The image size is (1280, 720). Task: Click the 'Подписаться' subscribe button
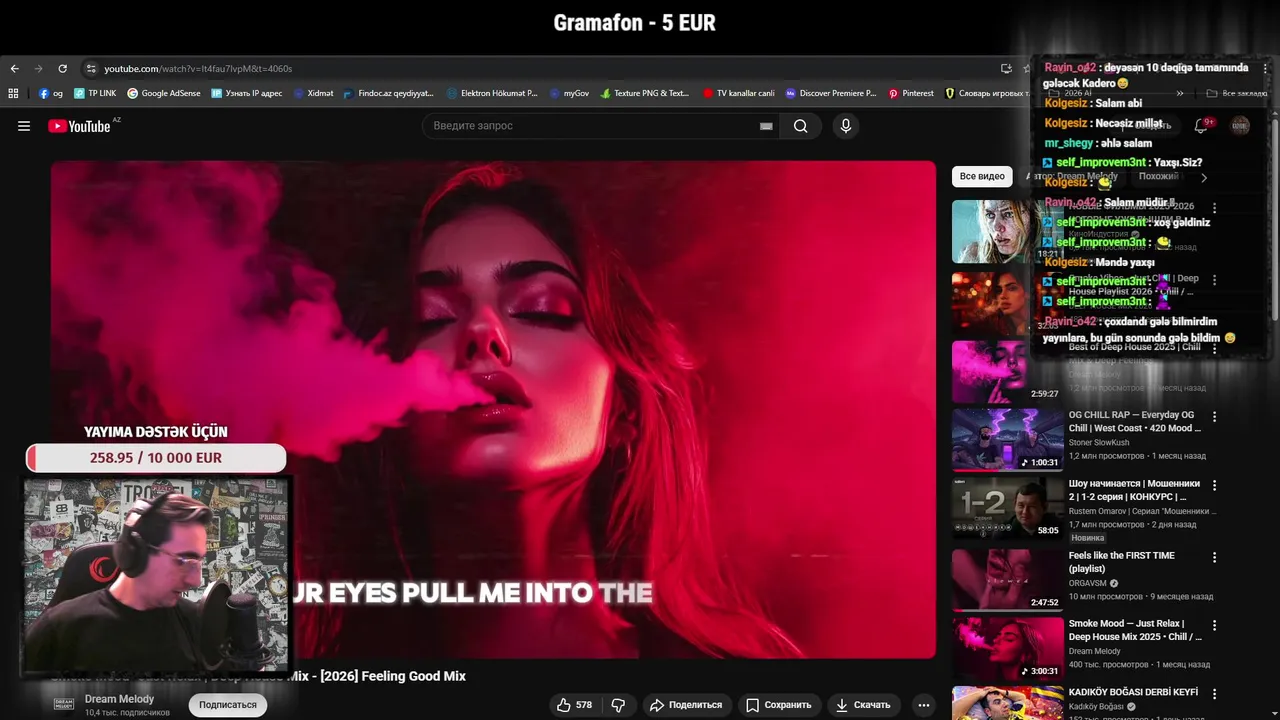[228, 705]
